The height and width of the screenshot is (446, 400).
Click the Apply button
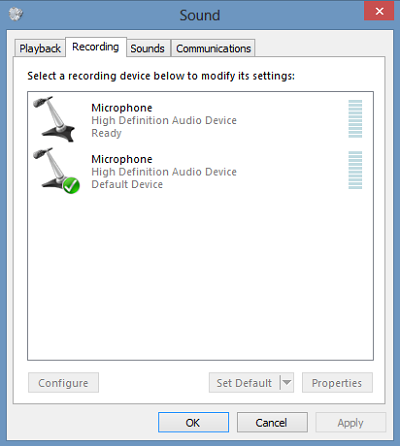pos(351,422)
